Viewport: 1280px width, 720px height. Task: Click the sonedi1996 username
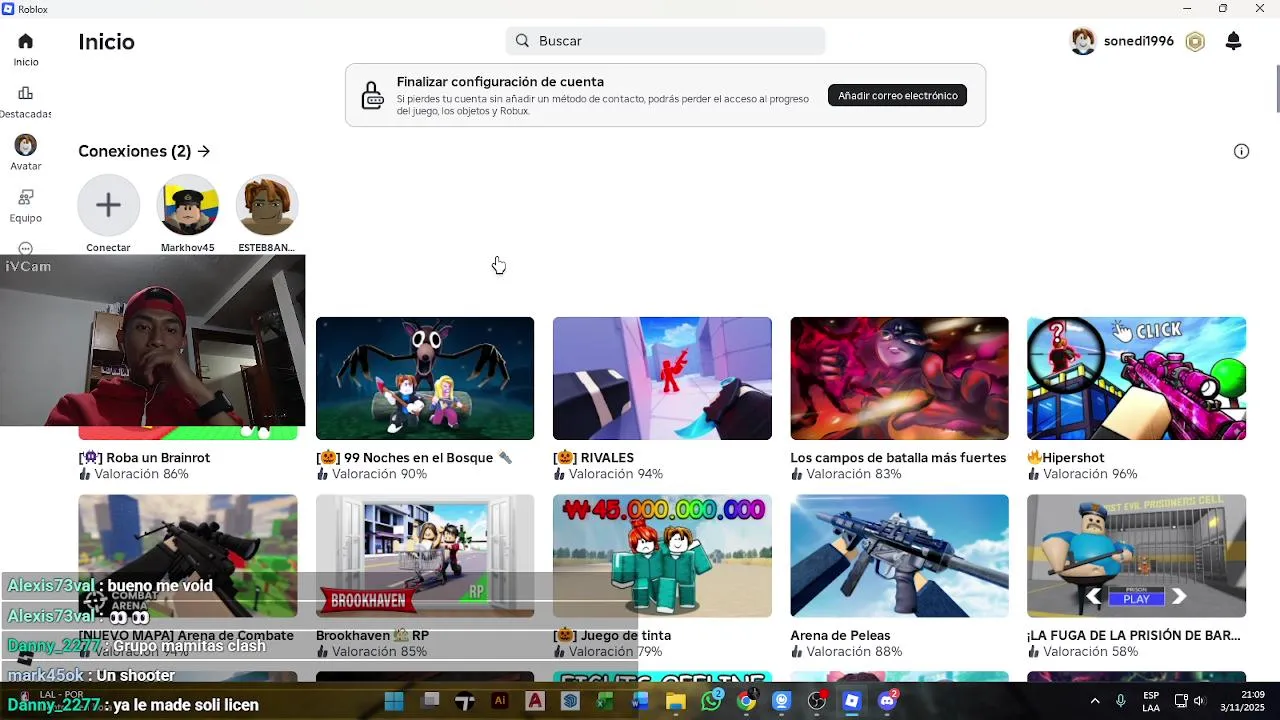(1138, 41)
